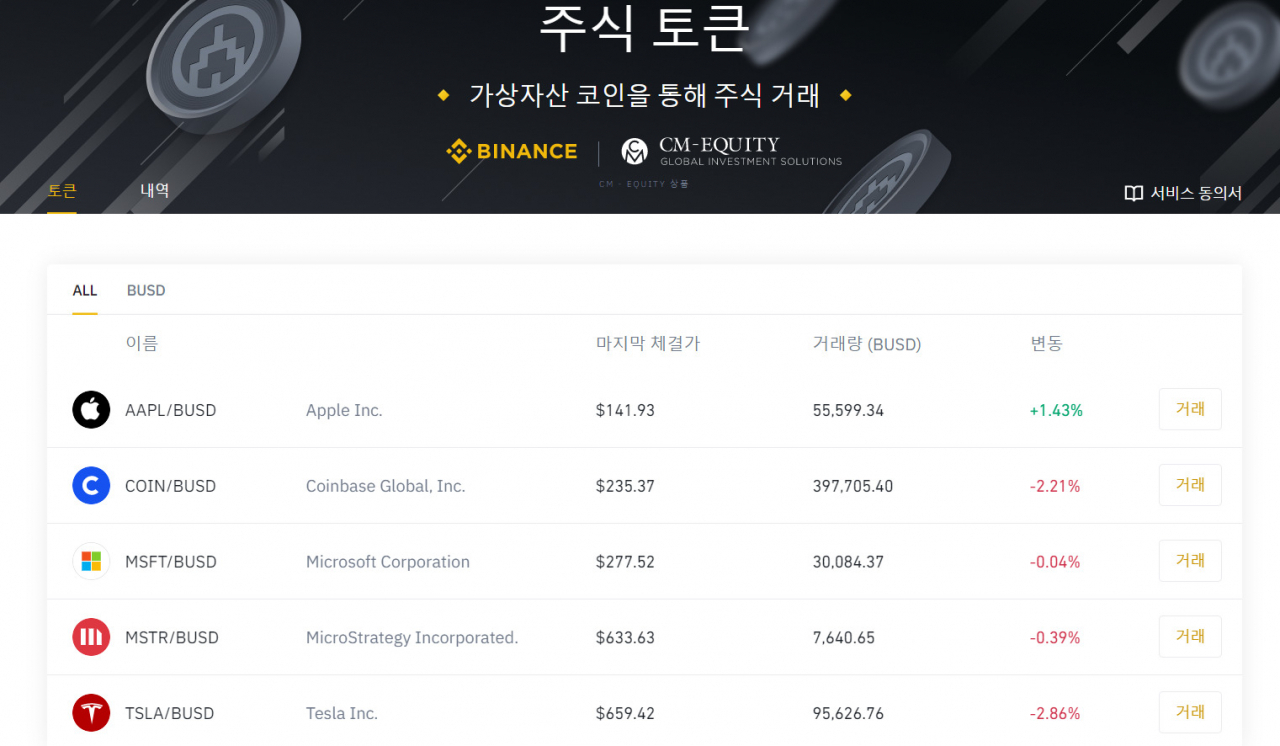Switch to the 내역 tab

(x=155, y=190)
